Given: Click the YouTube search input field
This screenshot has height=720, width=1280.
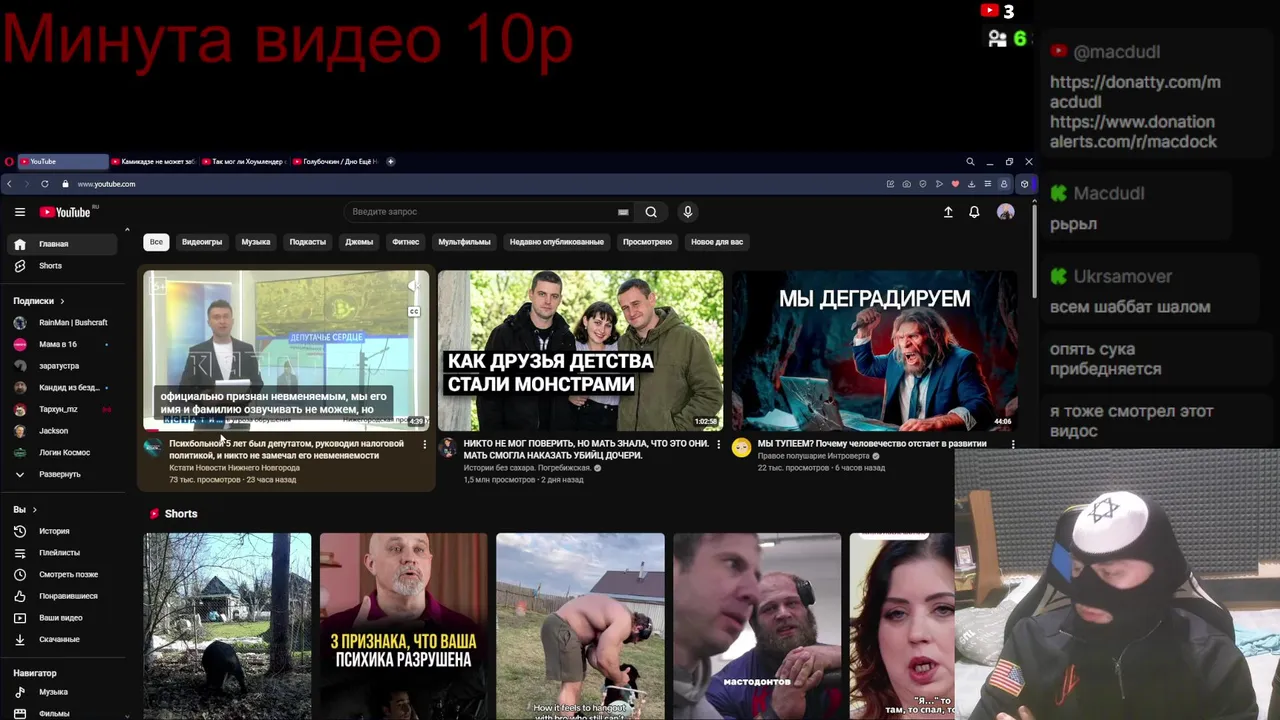Looking at the screenshot, I should click(x=485, y=212).
